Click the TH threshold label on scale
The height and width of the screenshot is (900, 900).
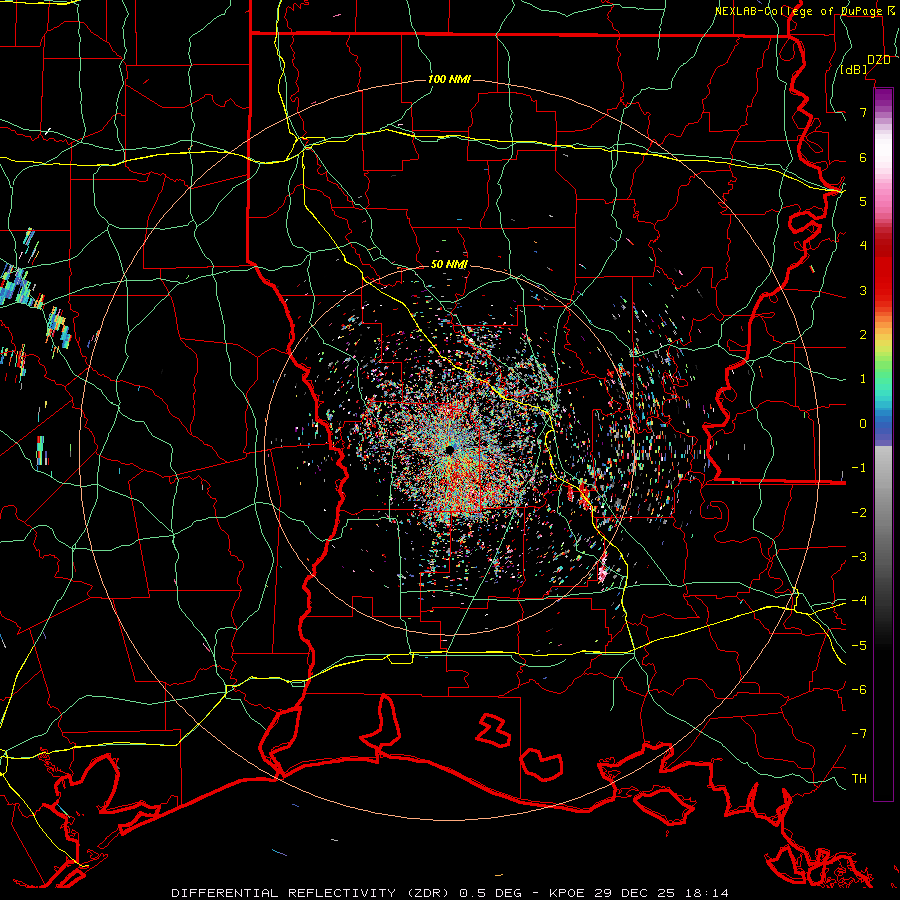[x=859, y=779]
